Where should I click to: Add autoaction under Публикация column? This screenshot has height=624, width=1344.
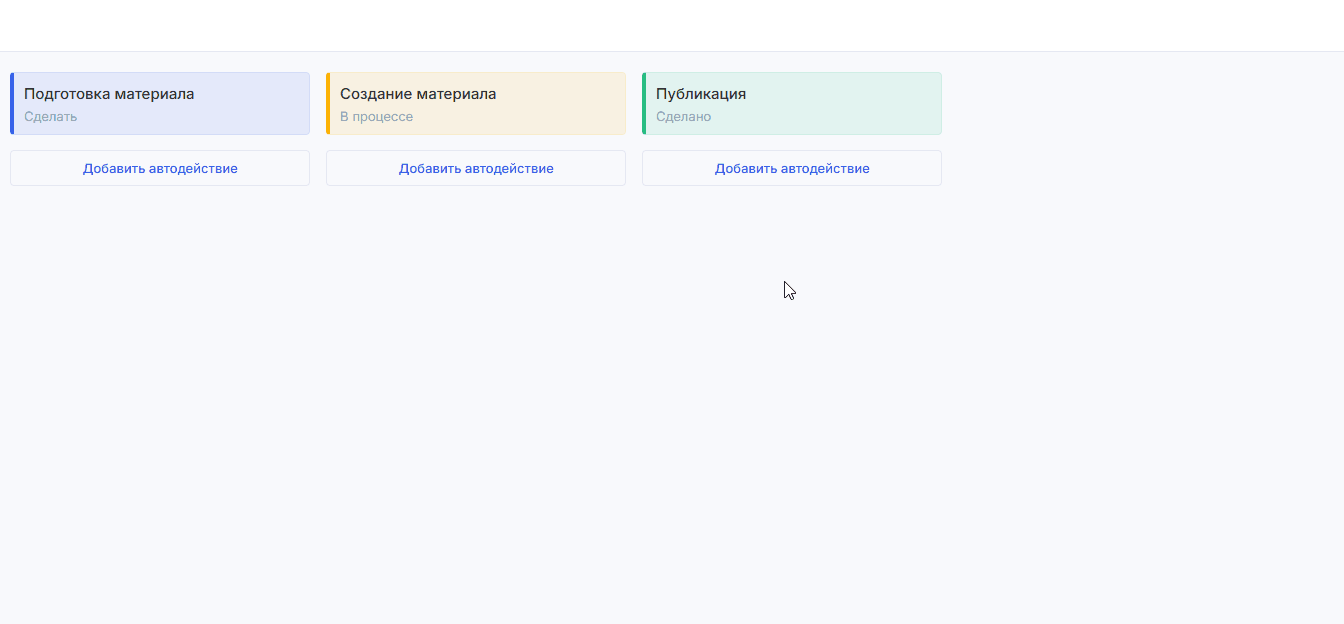click(x=792, y=168)
